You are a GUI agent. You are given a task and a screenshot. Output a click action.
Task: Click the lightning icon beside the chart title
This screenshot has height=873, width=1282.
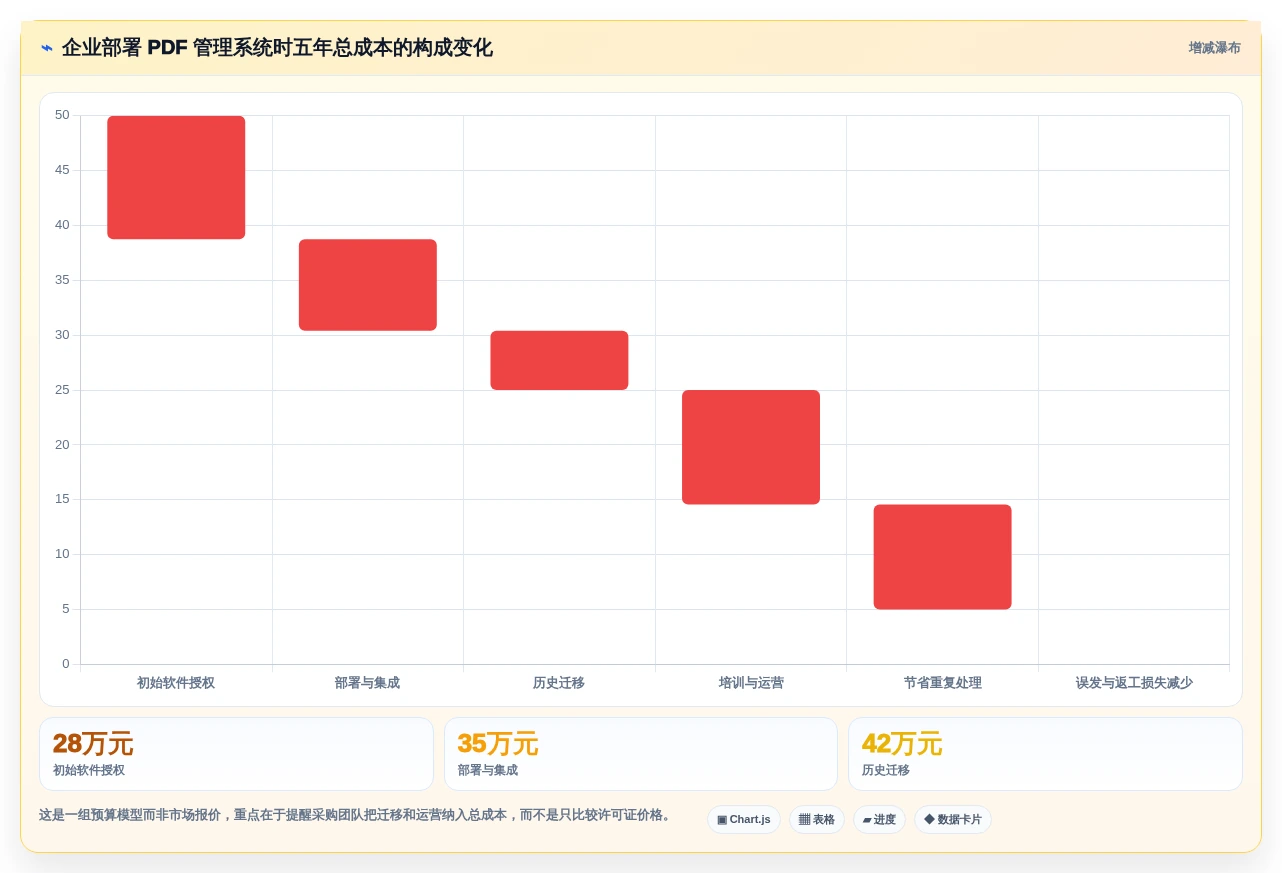point(47,48)
